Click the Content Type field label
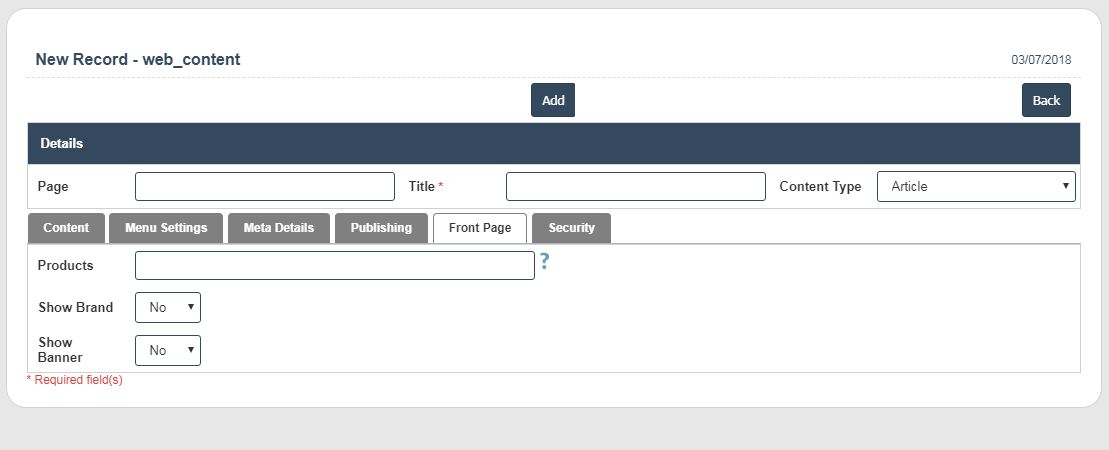1109x450 pixels. [x=820, y=187]
